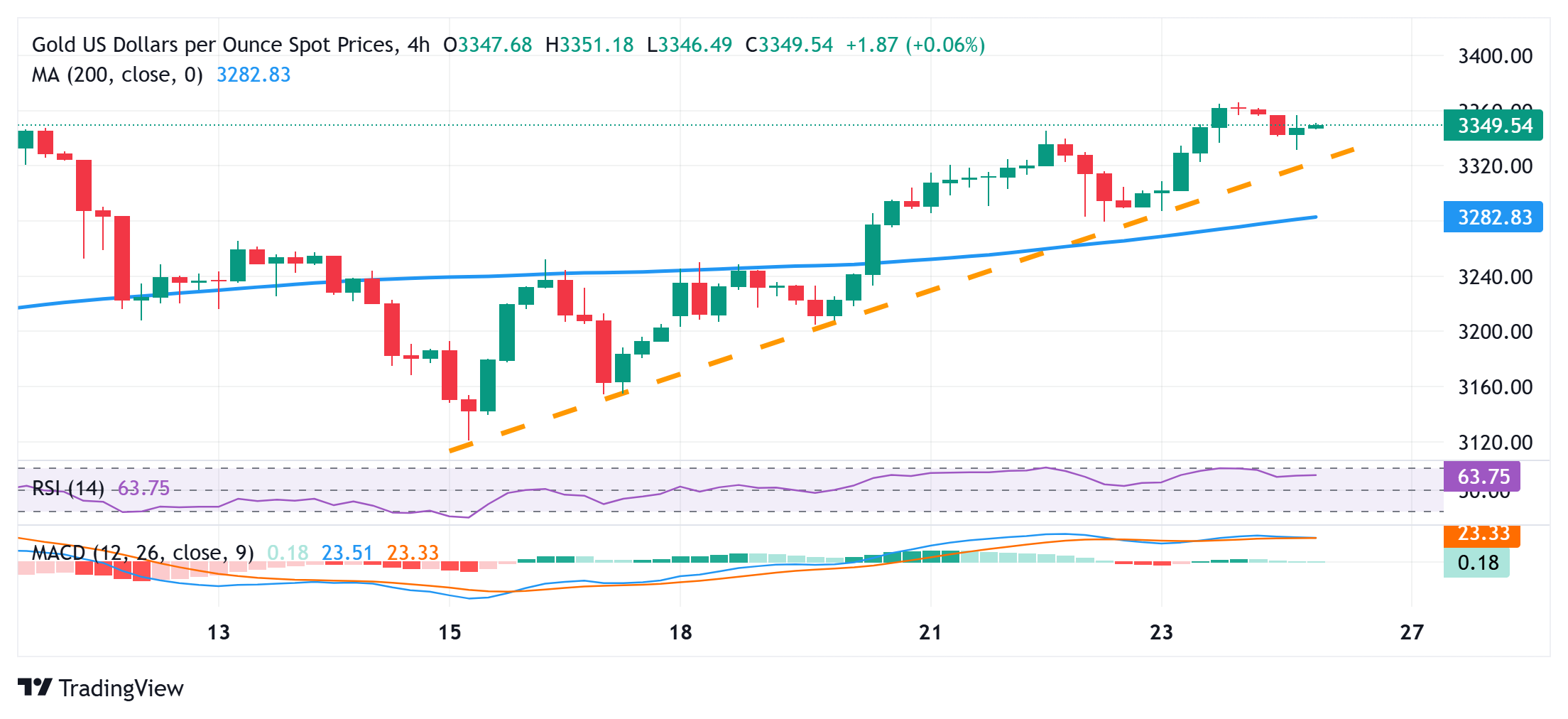This screenshot has height=719, width=1568.
Task: Click the closing price value C3349.54
Action: pos(789,45)
